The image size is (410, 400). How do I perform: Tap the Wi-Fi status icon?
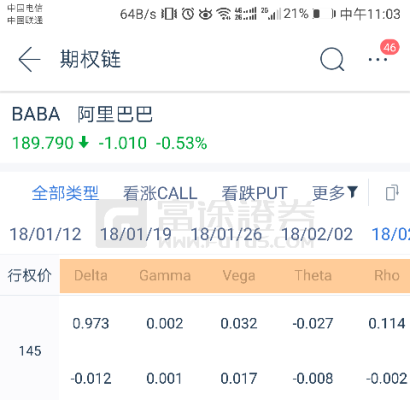[x=223, y=14]
